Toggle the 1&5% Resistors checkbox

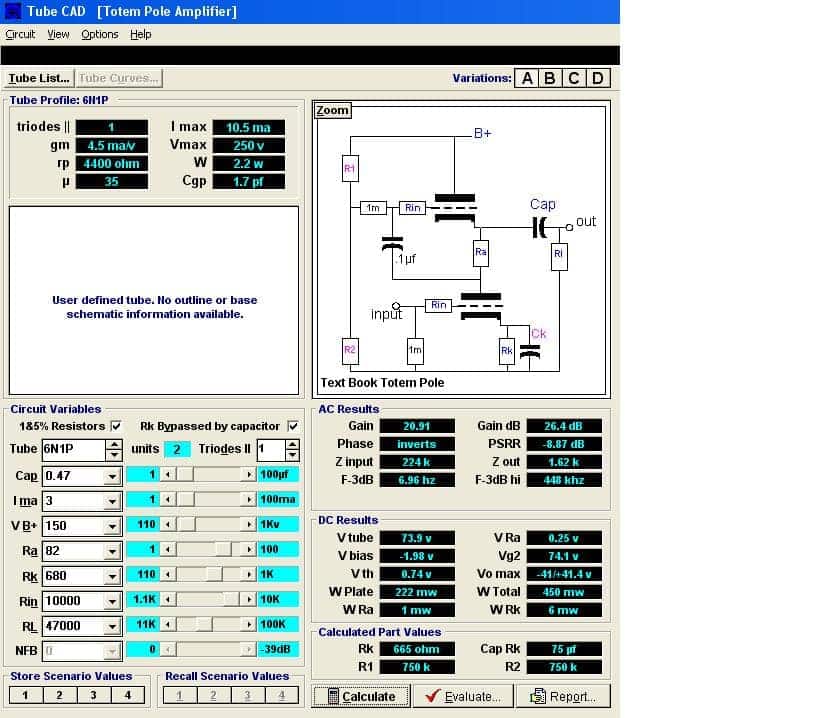(x=116, y=426)
